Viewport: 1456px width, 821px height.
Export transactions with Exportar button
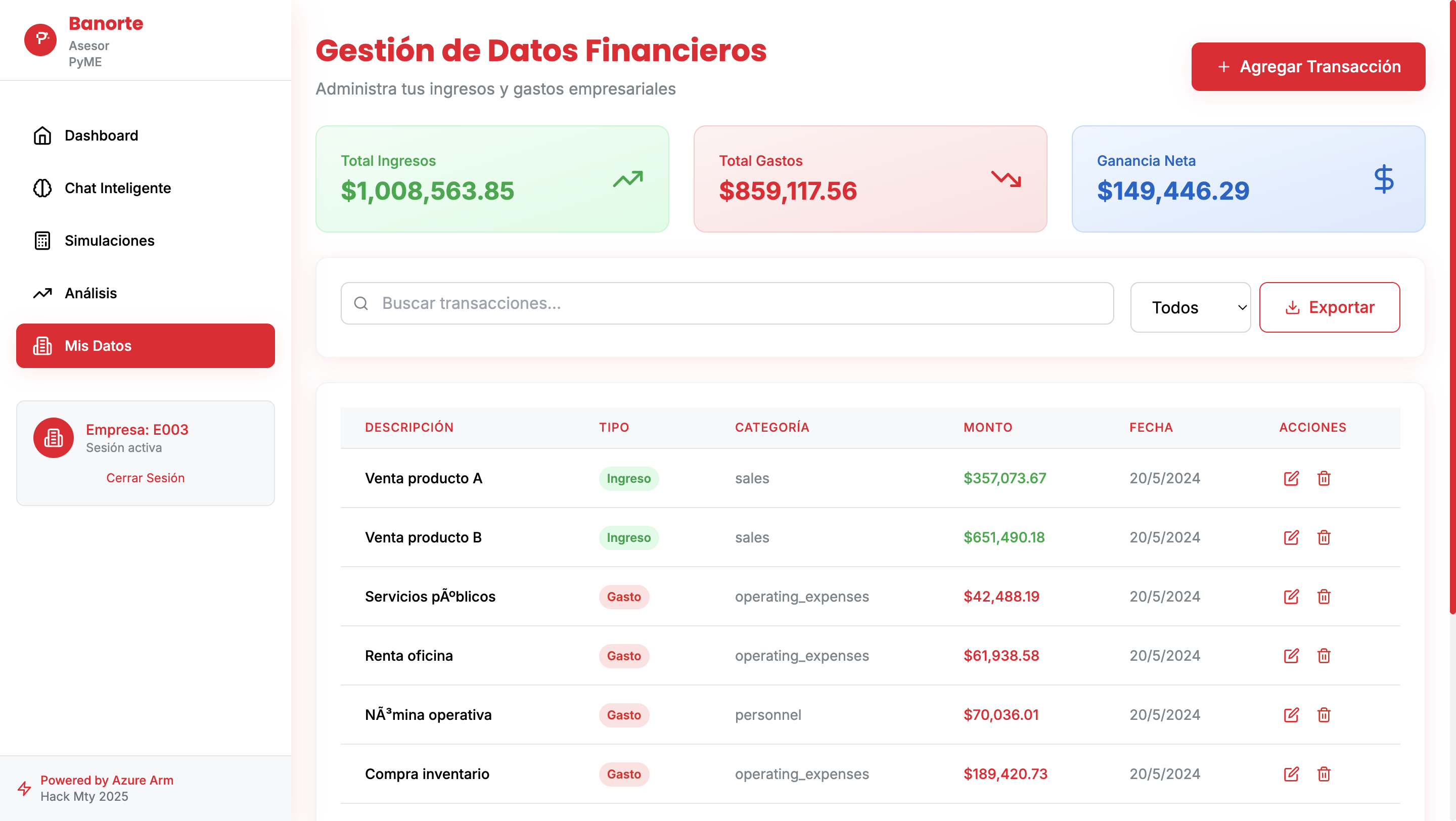[1330, 307]
